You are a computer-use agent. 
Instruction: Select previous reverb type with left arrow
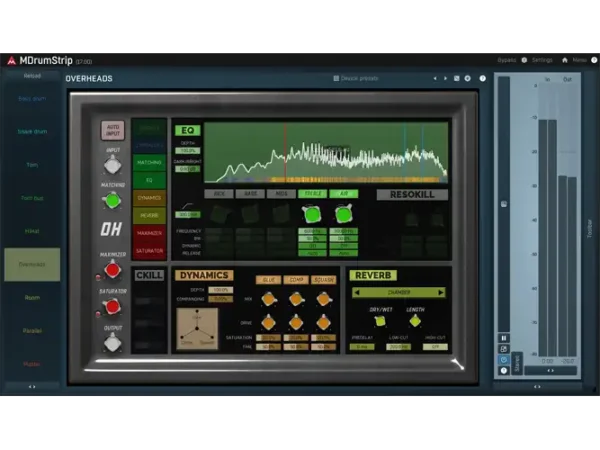(357, 292)
